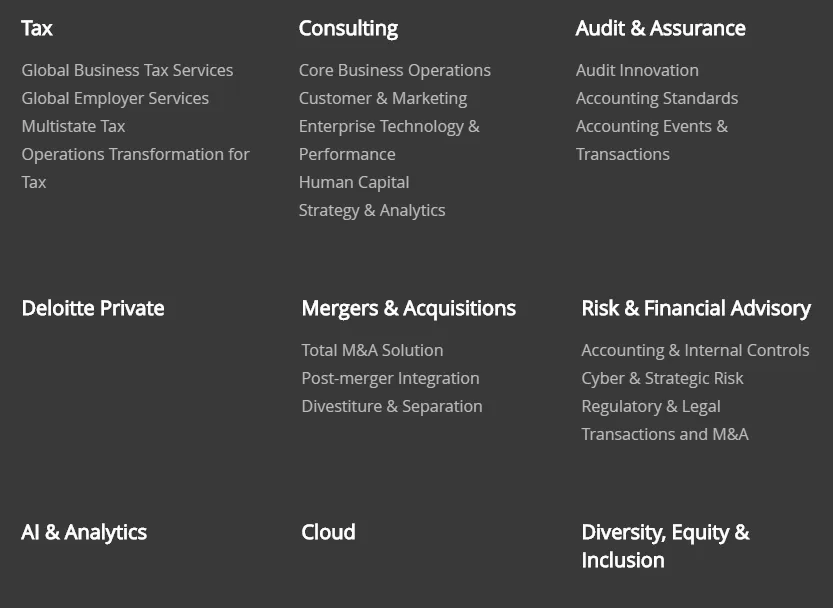Open the Deloitte Private heading

tap(93, 308)
